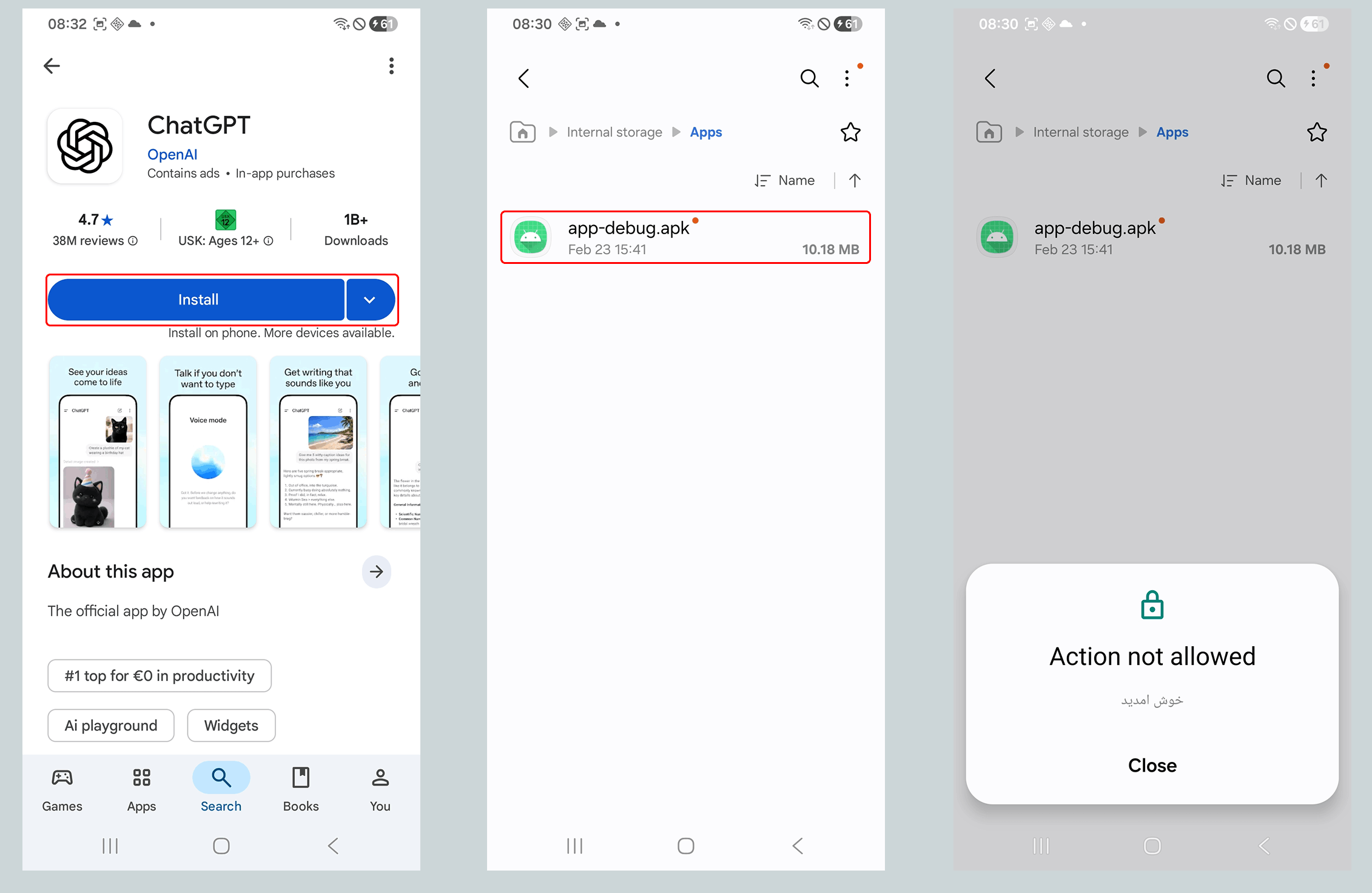The image size is (1372, 893).
Task: Open app-debug.apk in middle file manager
Action: 685,237
